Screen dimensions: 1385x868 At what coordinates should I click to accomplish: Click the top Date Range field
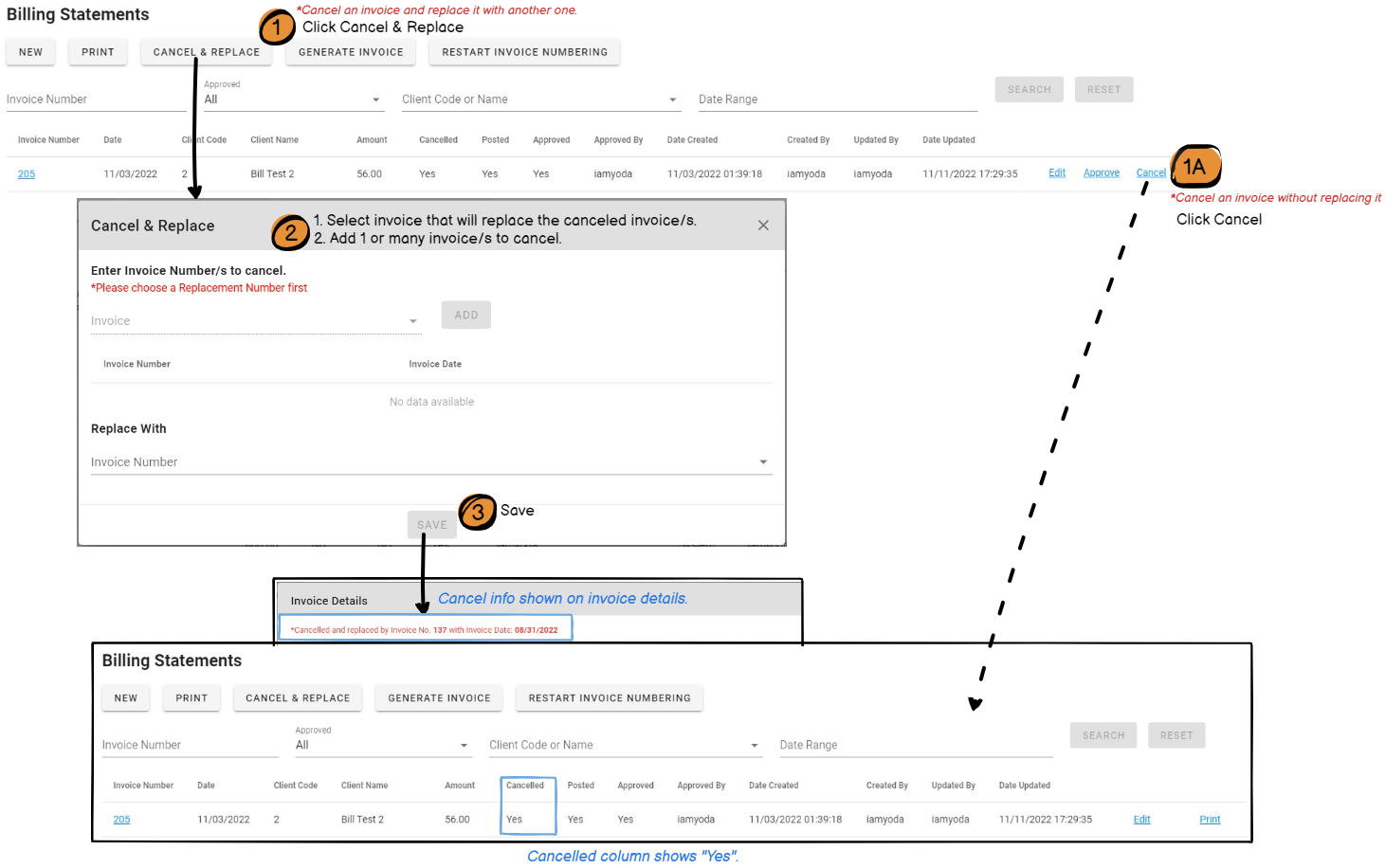click(x=836, y=99)
